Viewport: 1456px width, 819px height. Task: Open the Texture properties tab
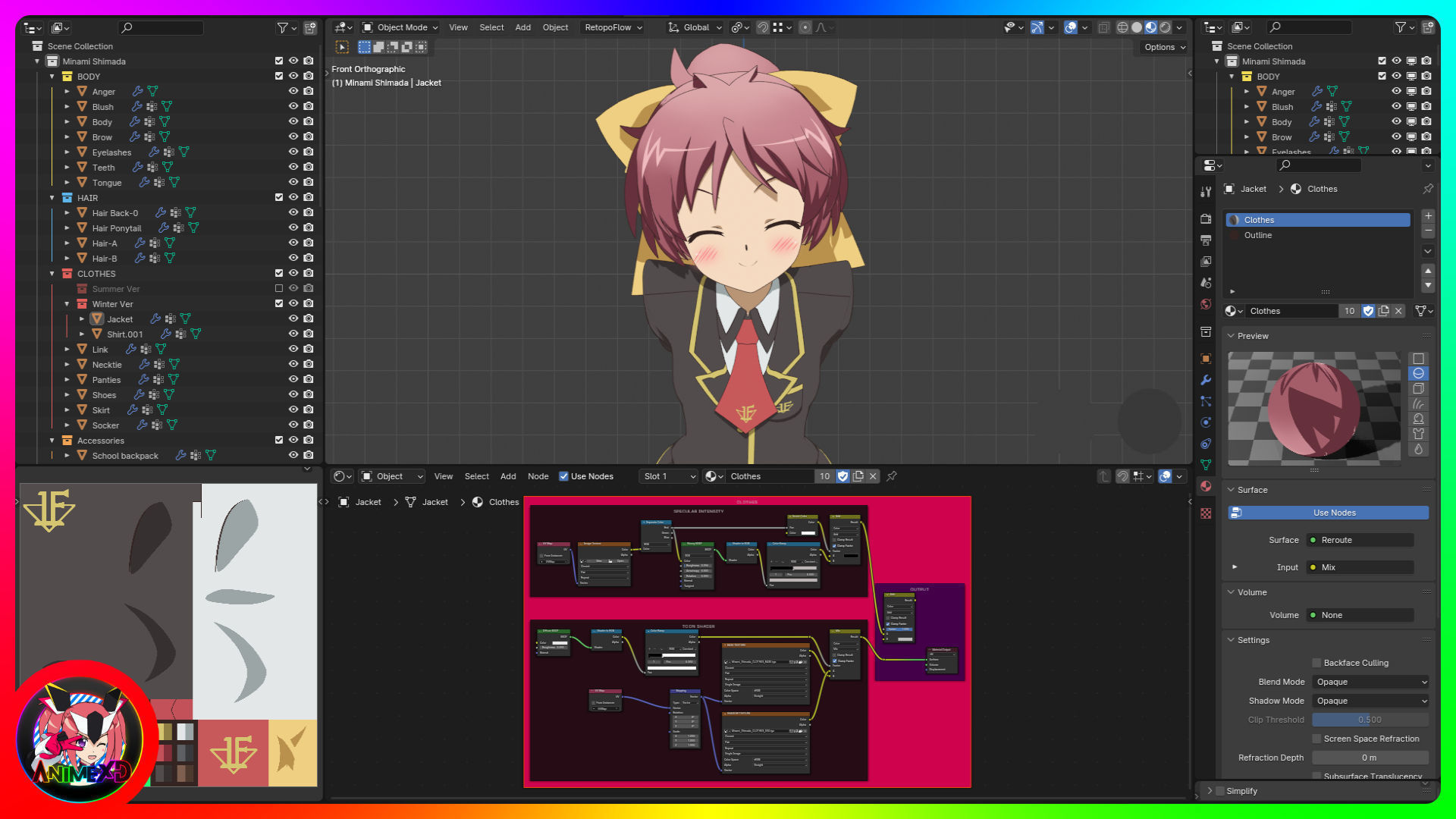(x=1206, y=513)
